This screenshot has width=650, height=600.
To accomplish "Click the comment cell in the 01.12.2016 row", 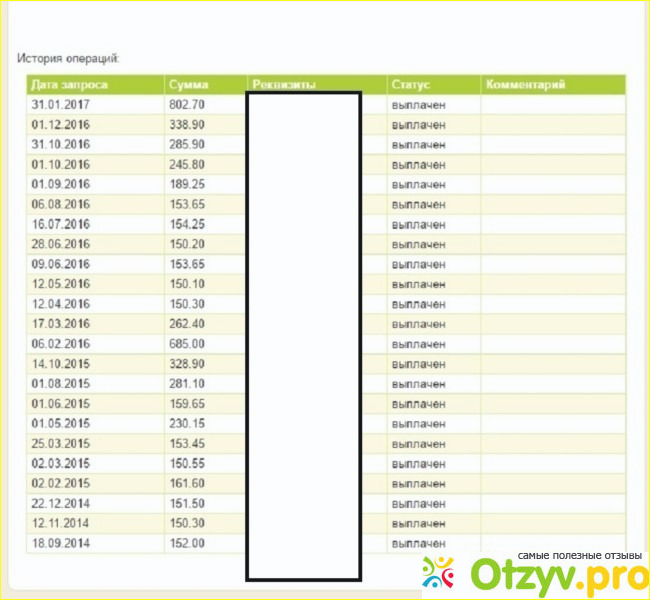I will click(x=552, y=124).
